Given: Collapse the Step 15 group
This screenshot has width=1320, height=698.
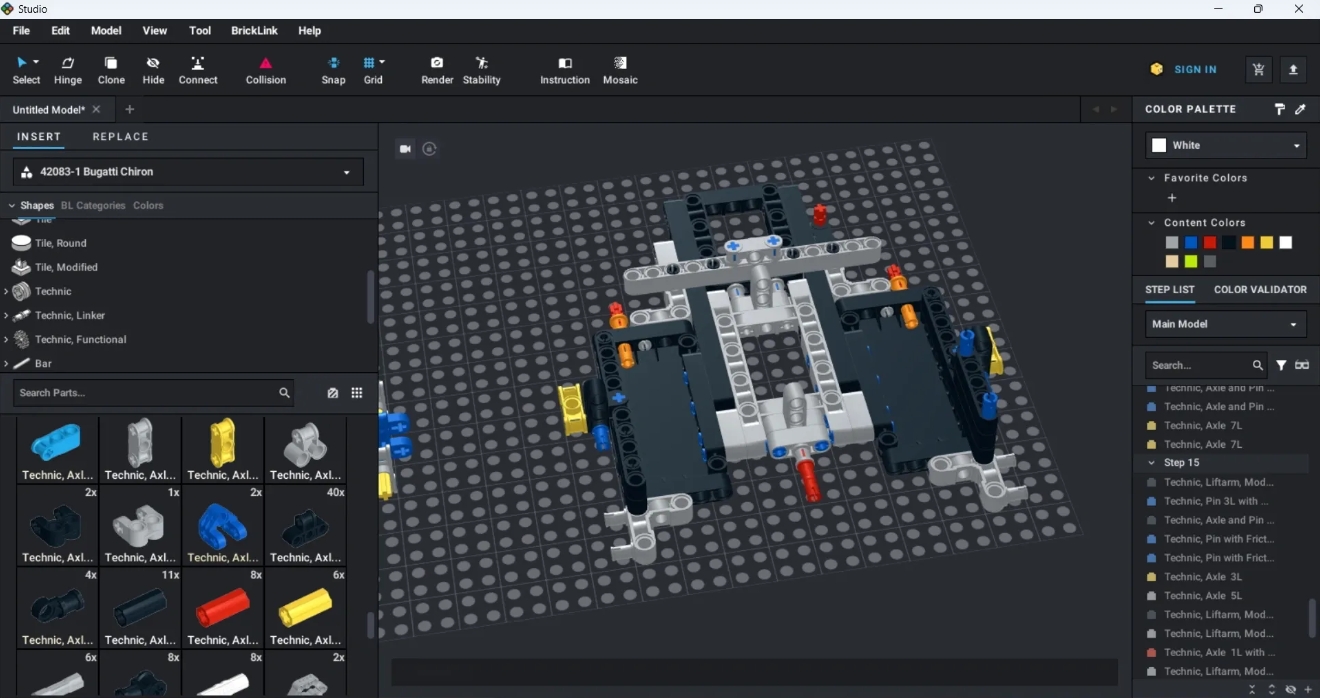Looking at the screenshot, I should click(1152, 463).
